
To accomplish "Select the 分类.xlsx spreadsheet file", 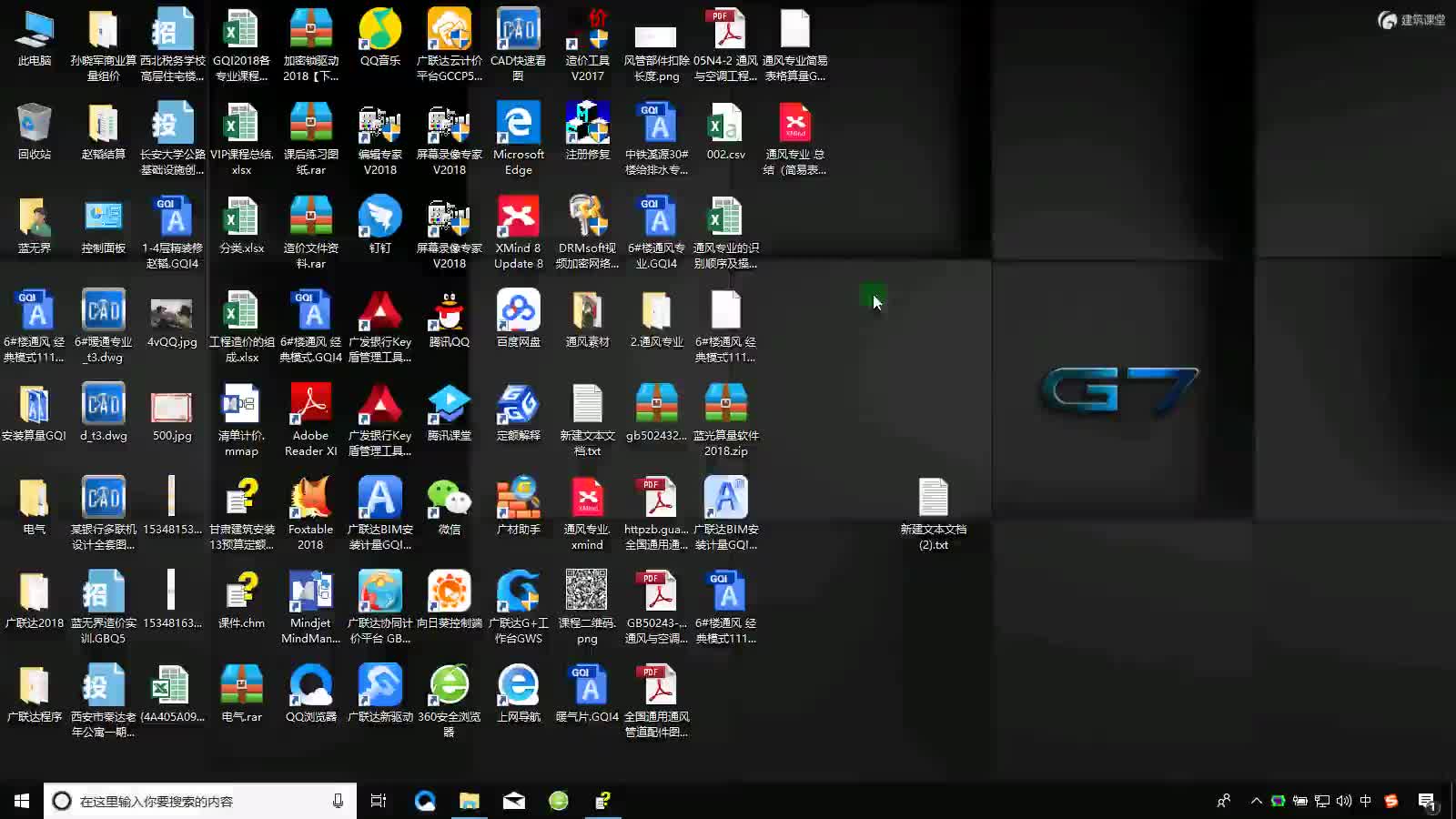I will click(x=242, y=226).
